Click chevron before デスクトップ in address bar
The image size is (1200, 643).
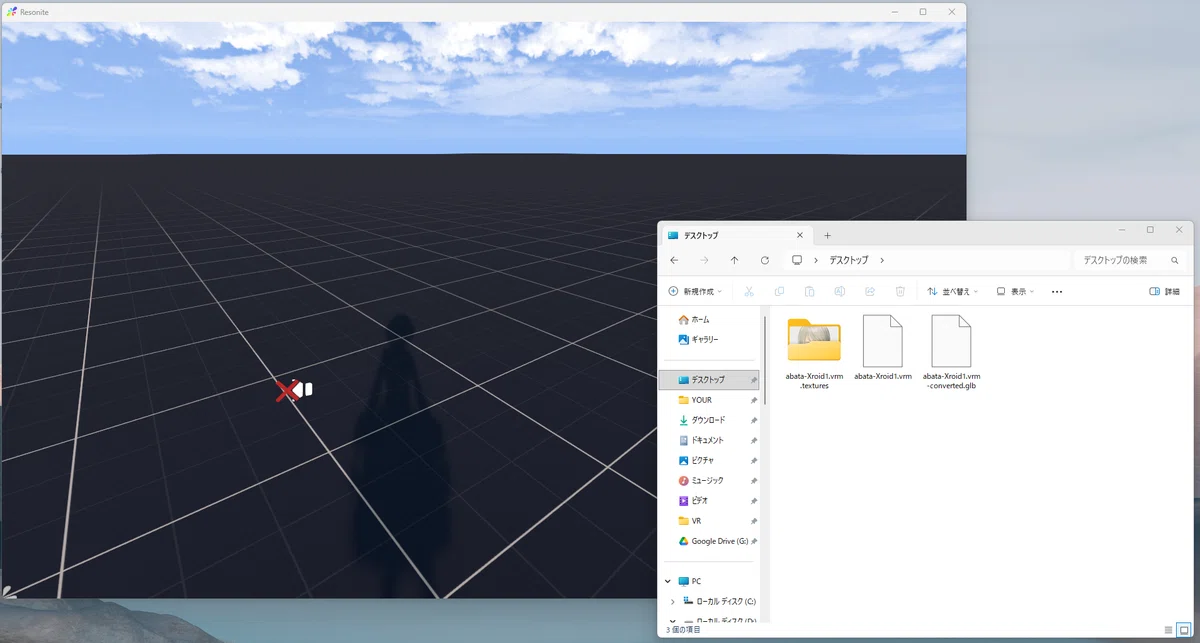point(817,260)
